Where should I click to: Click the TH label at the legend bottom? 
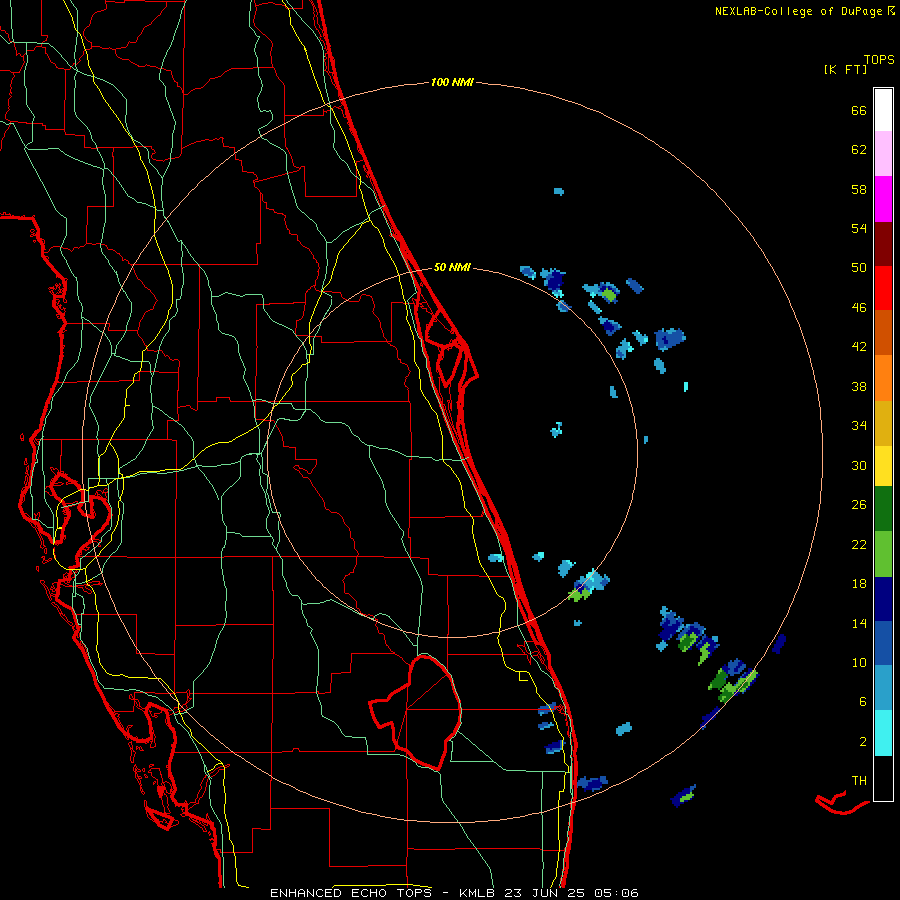pyautogui.click(x=859, y=780)
